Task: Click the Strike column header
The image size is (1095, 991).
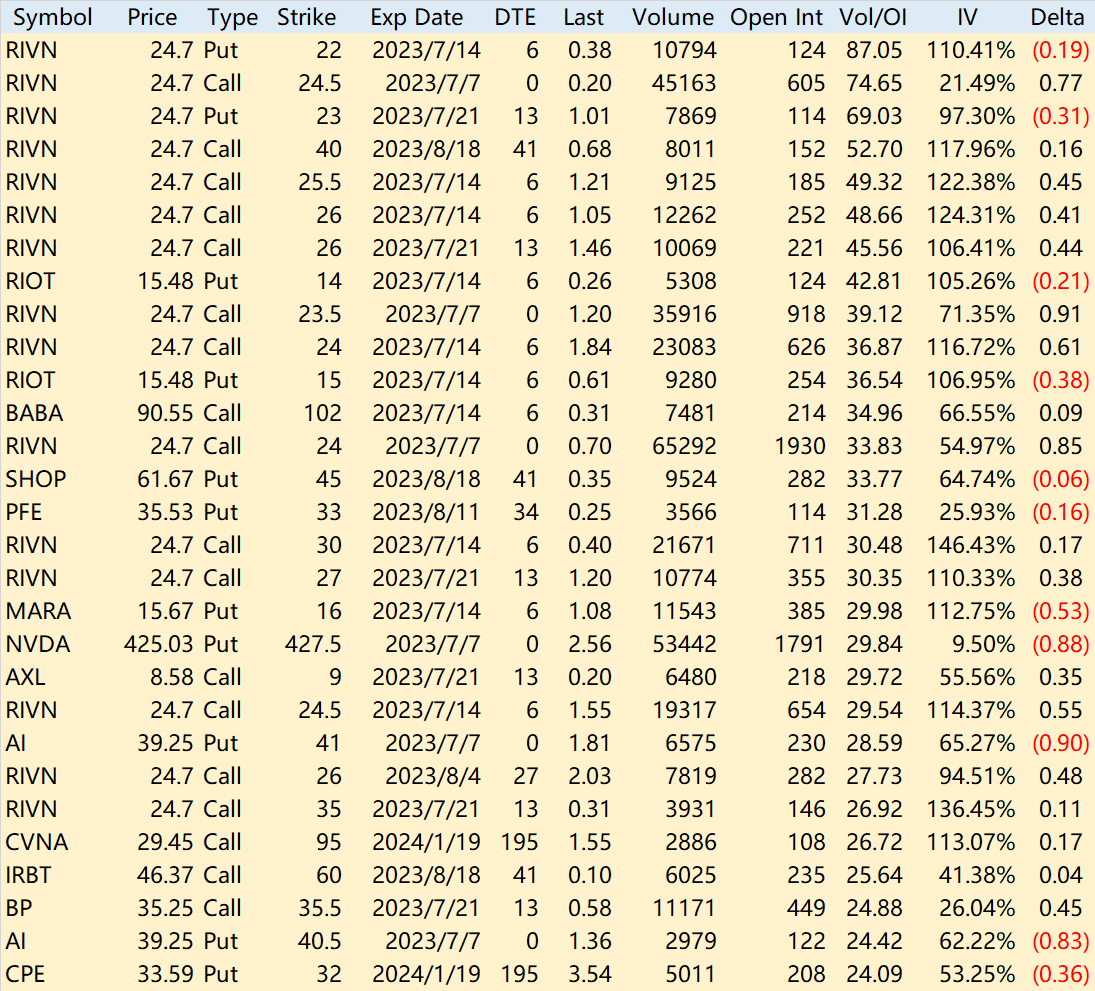Action: (307, 17)
